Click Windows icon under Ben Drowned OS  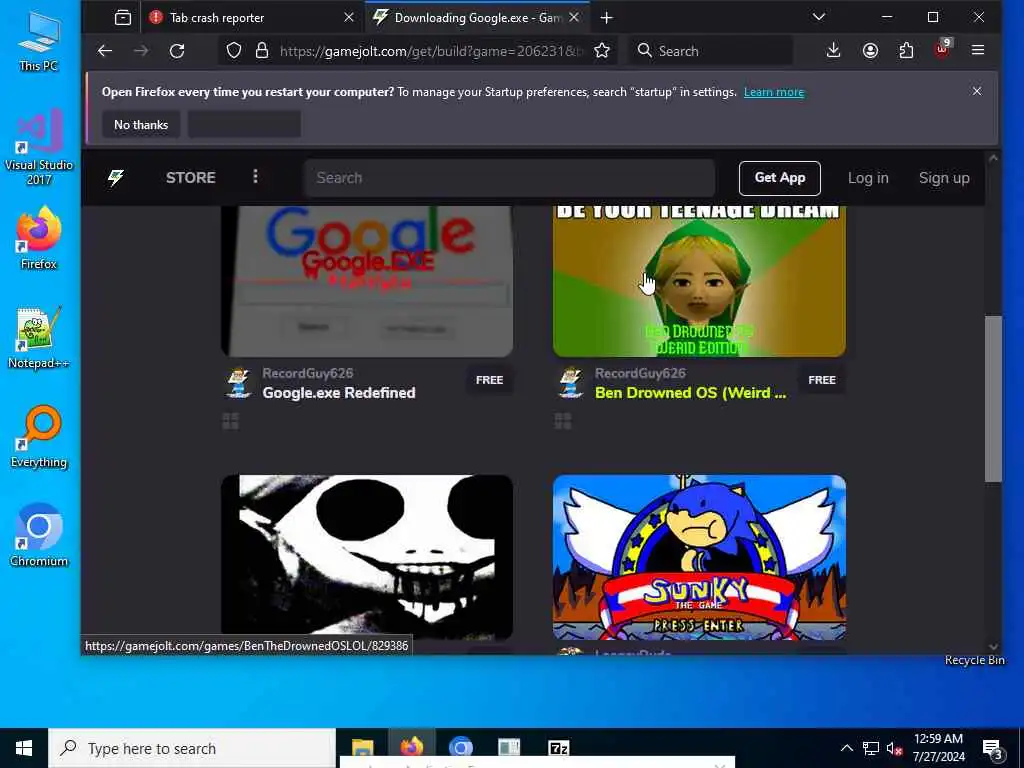tap(563, 421)
